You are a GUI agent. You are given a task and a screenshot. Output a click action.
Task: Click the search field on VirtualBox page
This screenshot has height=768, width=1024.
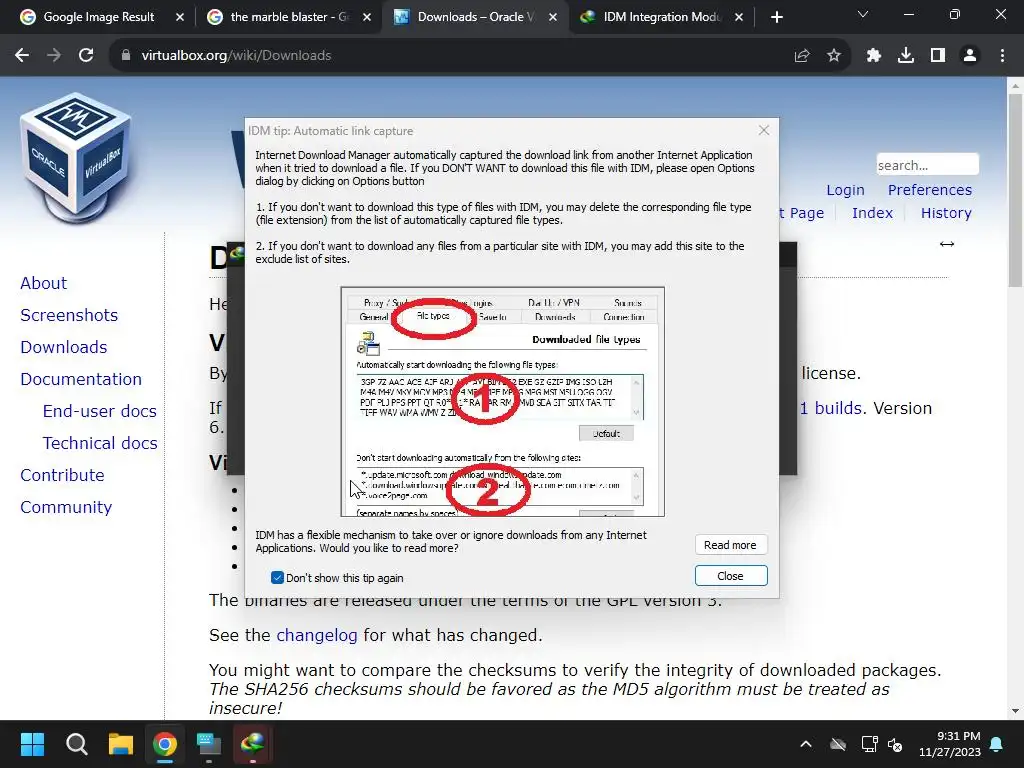pos(927,165)
